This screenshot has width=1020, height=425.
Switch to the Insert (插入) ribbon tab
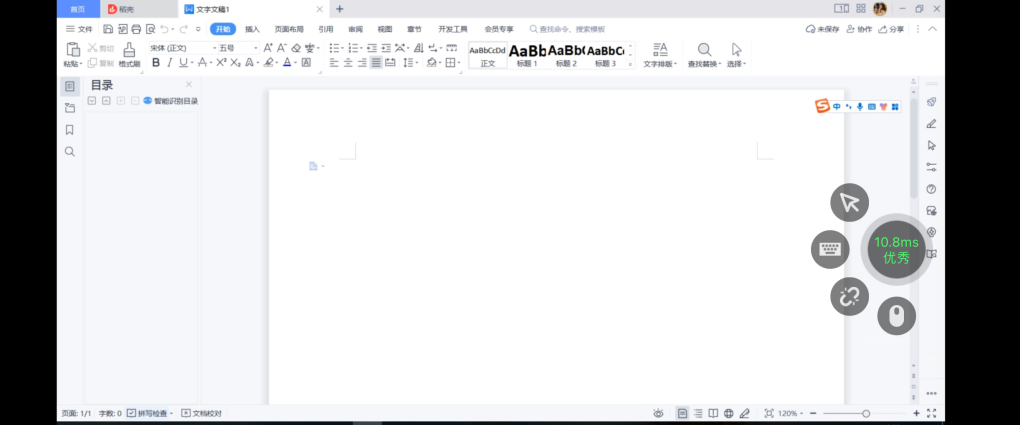pos(252,30)
